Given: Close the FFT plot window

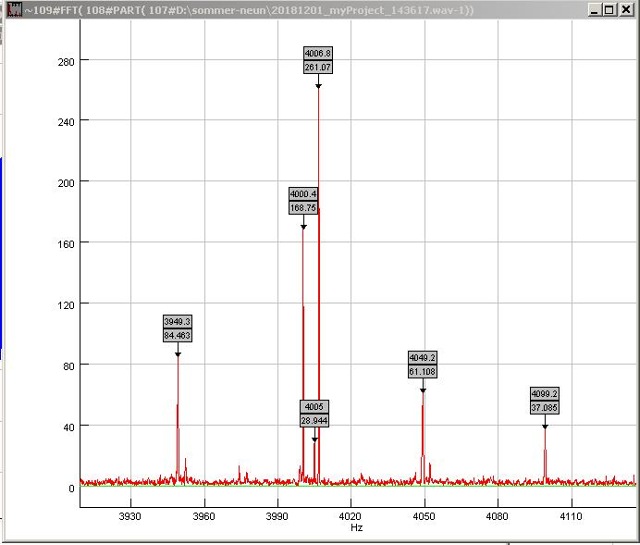Looking at the screenshot, I should click(x=627, y=9).
